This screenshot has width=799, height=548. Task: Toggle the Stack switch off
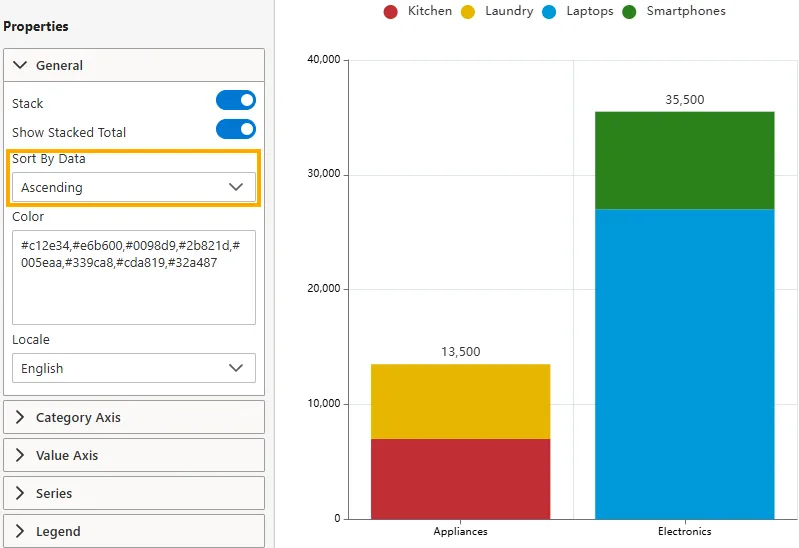[236, 100]
